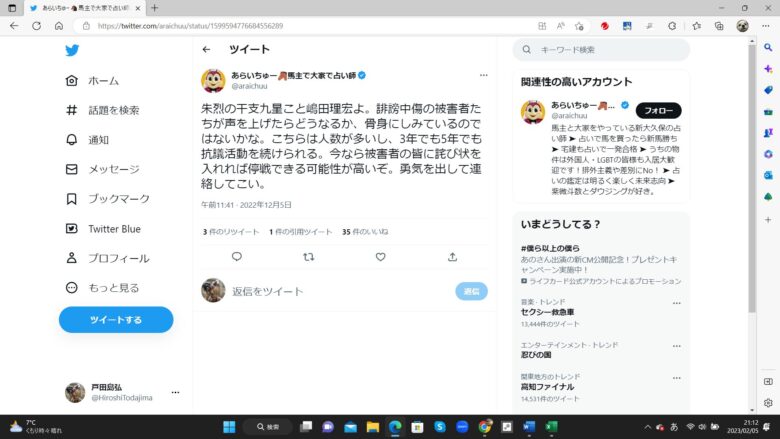Open File Explorer from taskbar
Screen dimensions: 780x439
coord(373,427)
